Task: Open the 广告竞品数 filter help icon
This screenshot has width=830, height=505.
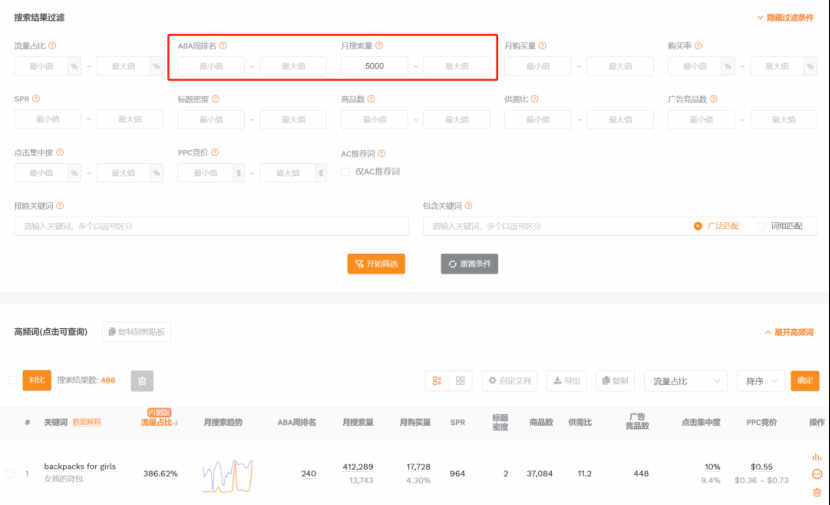Action: pyautogui.click(x=714, y=99)
